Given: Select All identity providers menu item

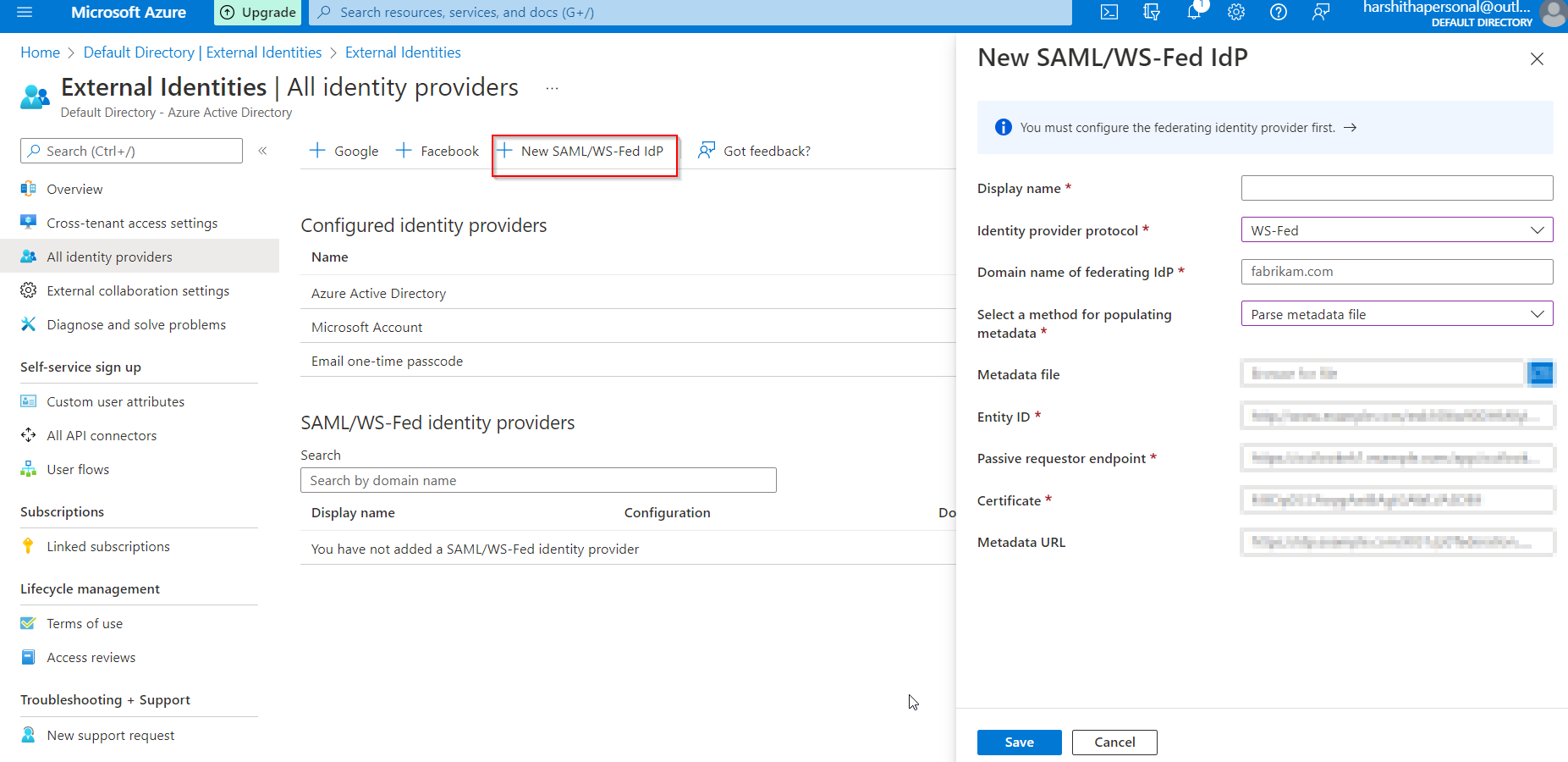Looking at the screenshot, I should tap(140, 257).
